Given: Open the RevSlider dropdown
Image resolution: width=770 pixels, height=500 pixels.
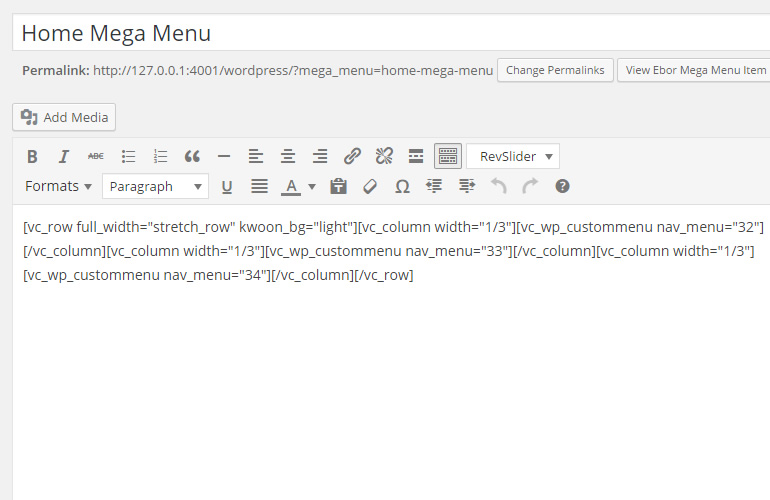Looking at the screenshot, I should click(513, 157).
